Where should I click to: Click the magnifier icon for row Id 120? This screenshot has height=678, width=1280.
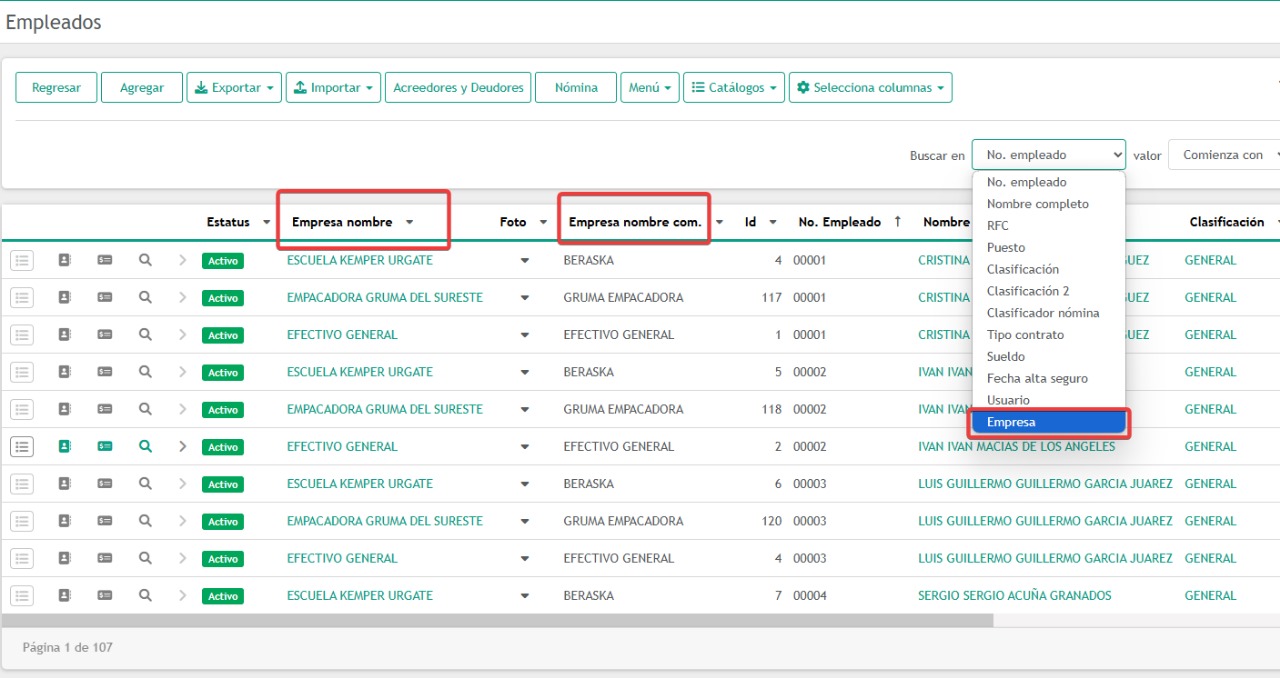click(145, 521)
